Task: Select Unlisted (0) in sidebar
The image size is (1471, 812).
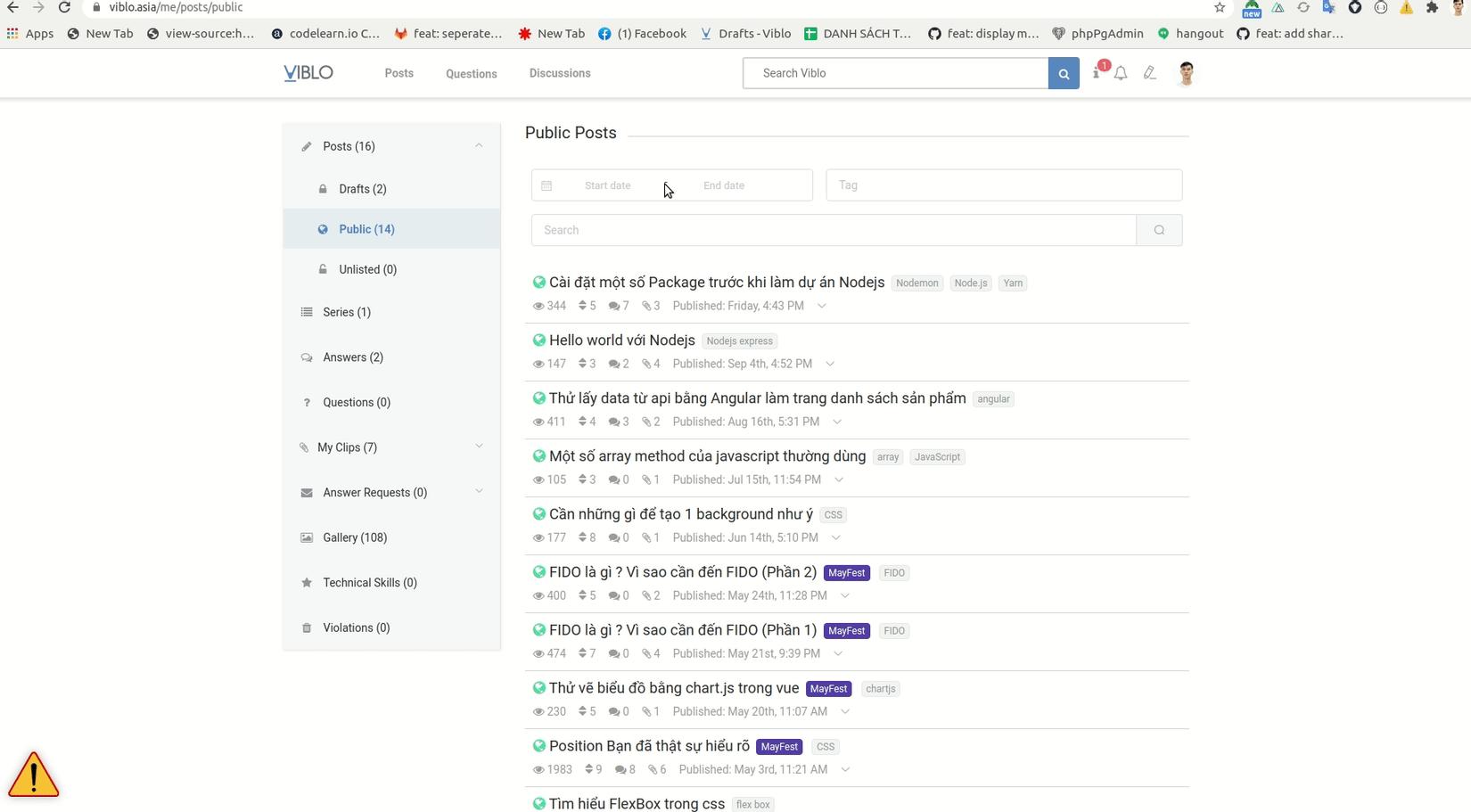Action: click(391, 269)
